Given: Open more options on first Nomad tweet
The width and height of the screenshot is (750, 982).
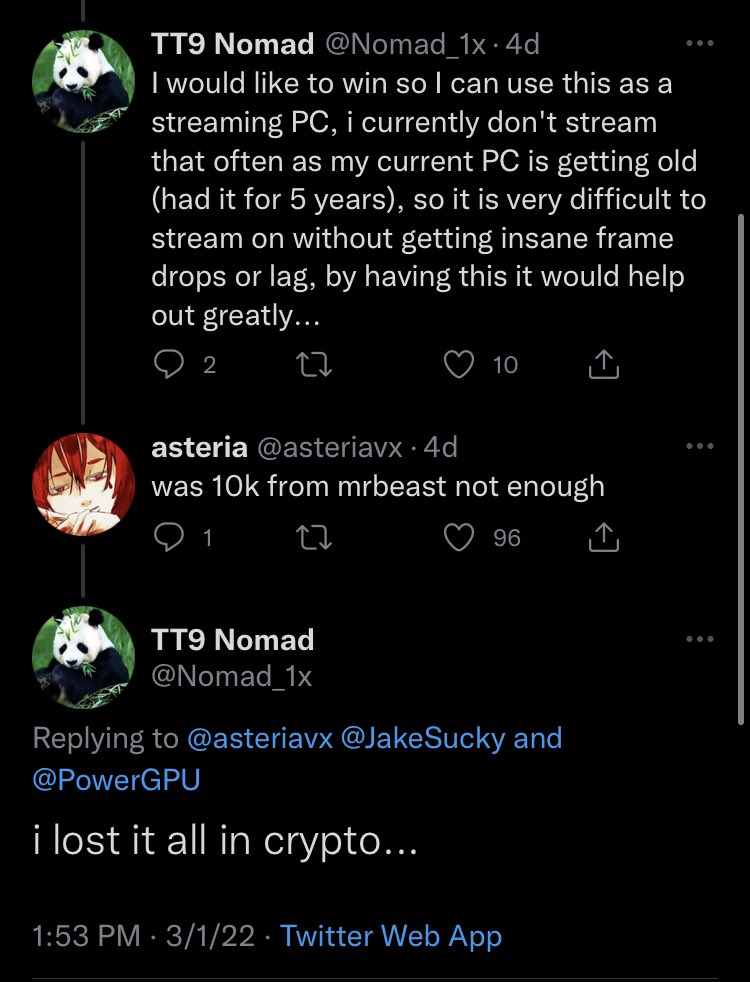Looking at the screenshot, I should [x=700, y=45].
